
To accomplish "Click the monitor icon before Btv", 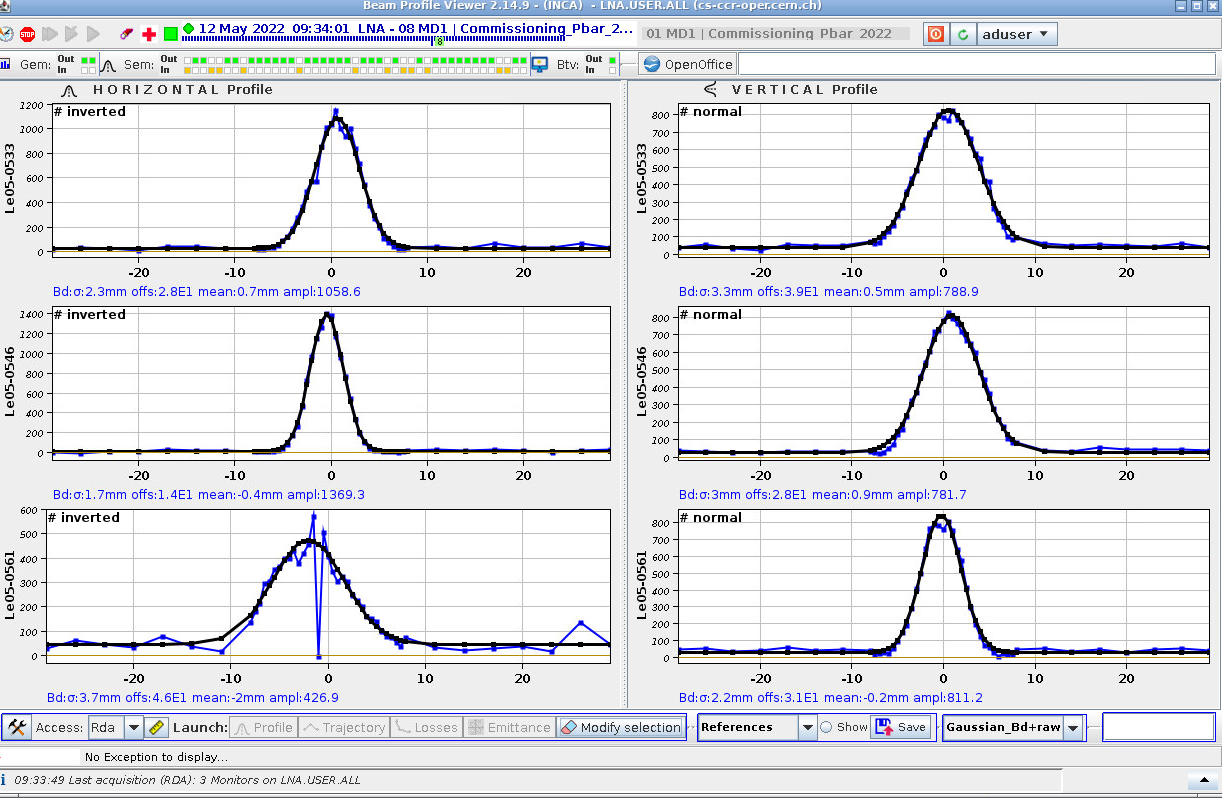I will [x=539, y=64].
